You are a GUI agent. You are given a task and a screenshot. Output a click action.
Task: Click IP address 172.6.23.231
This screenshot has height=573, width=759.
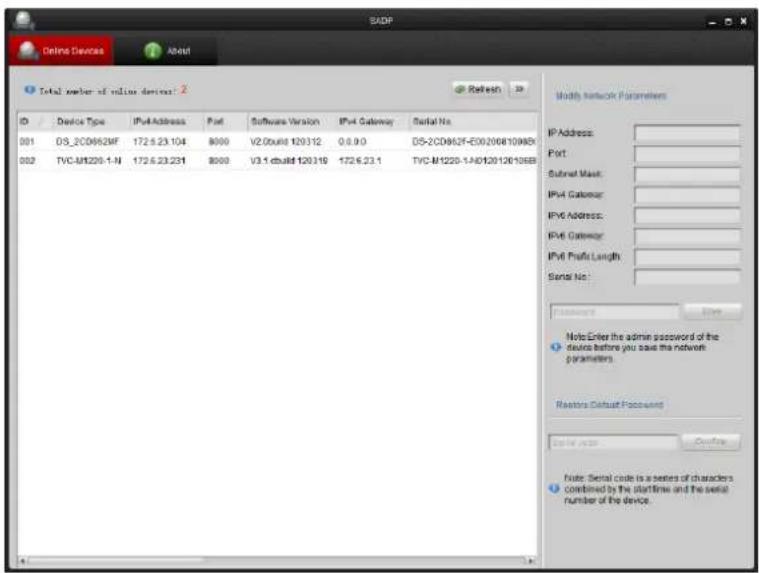pyautogui.click(x=159, y=161)
